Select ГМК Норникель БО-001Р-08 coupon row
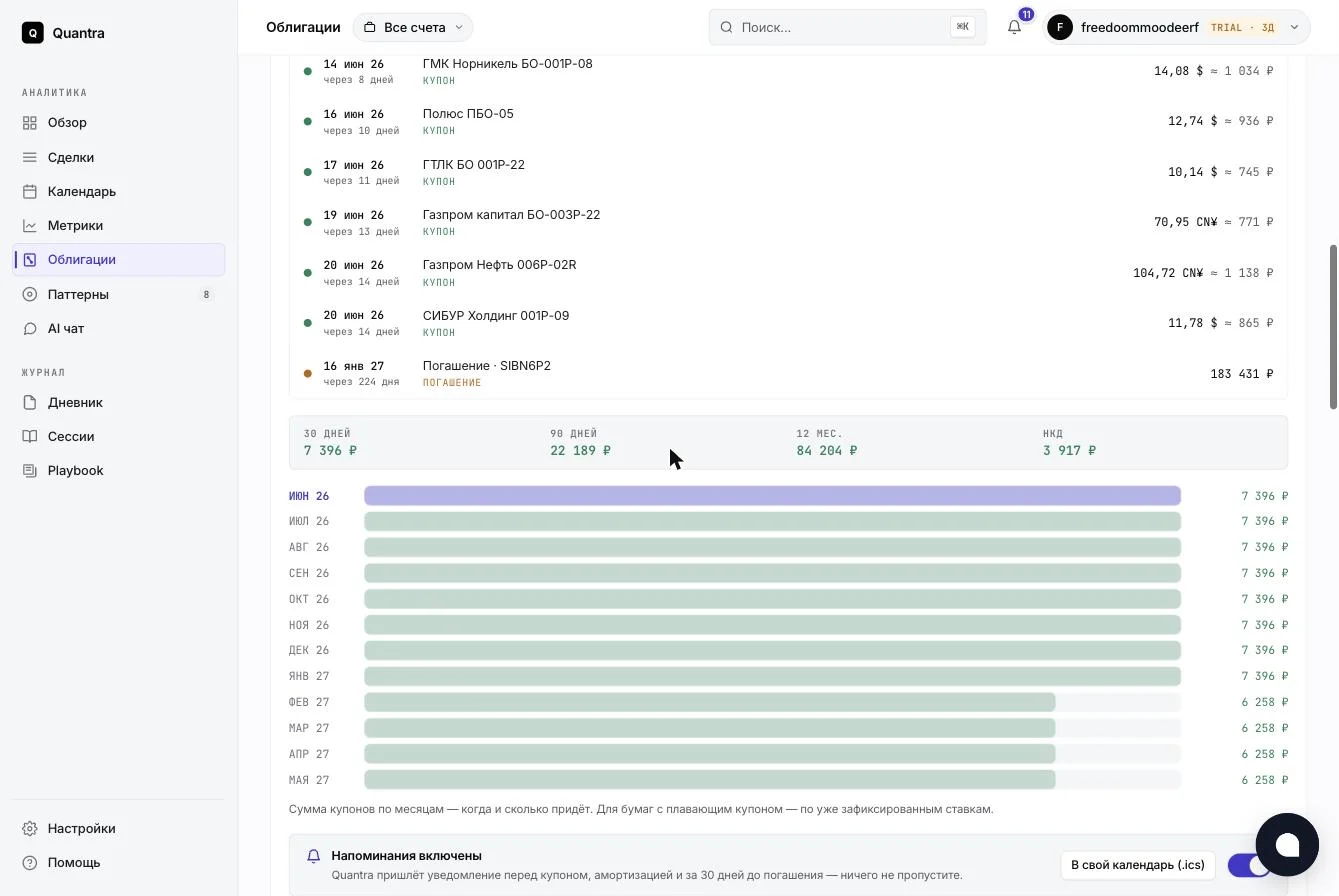This screenshot has height=896, width=1339. [788, 71]
